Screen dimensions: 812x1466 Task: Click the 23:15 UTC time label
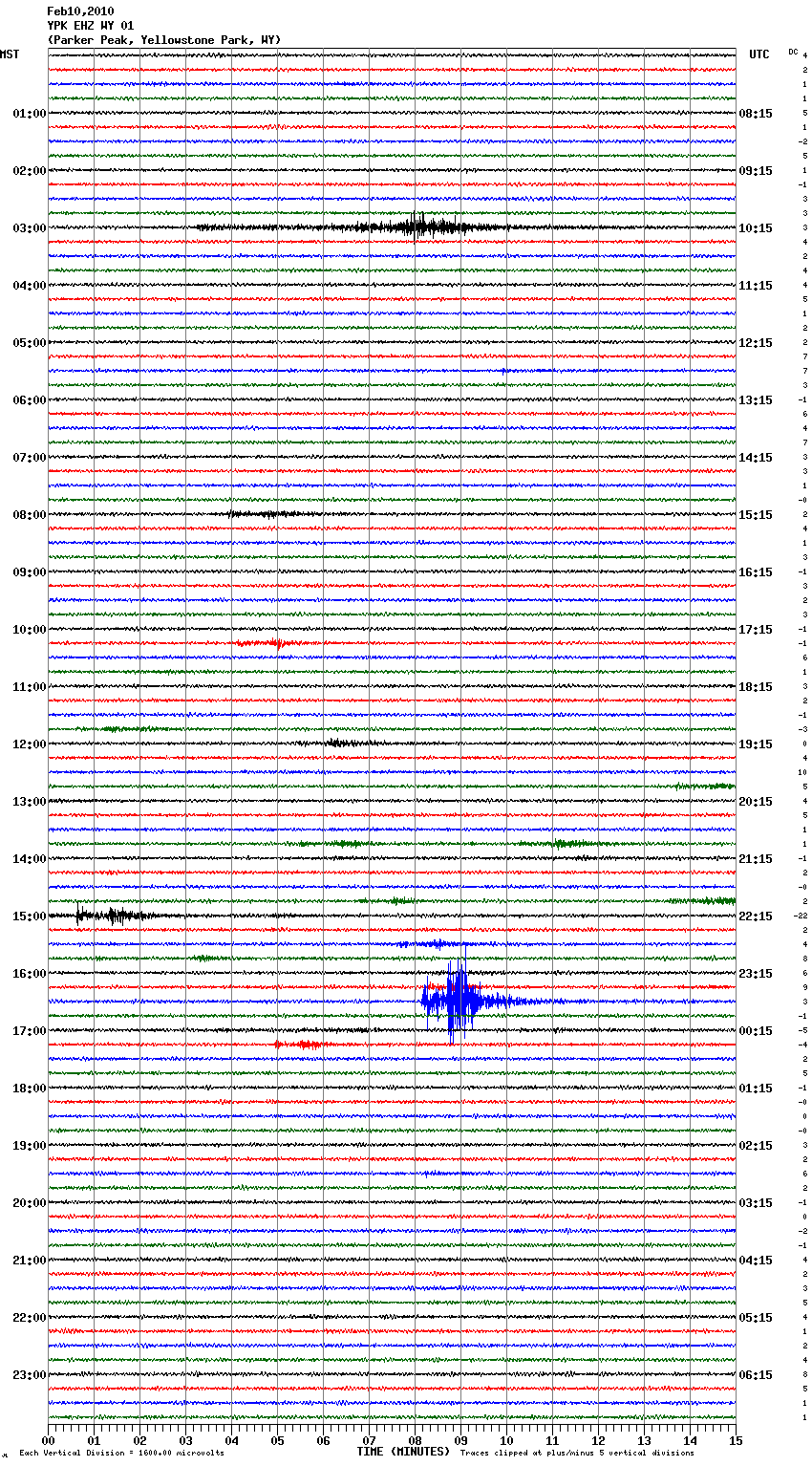pyautogui.click(x=756, y=974)
